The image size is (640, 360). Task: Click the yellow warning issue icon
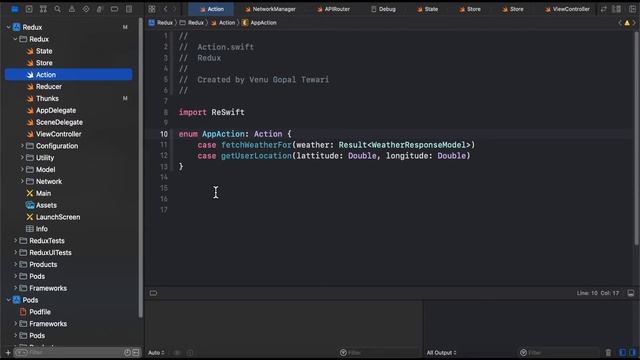[627, 23]
